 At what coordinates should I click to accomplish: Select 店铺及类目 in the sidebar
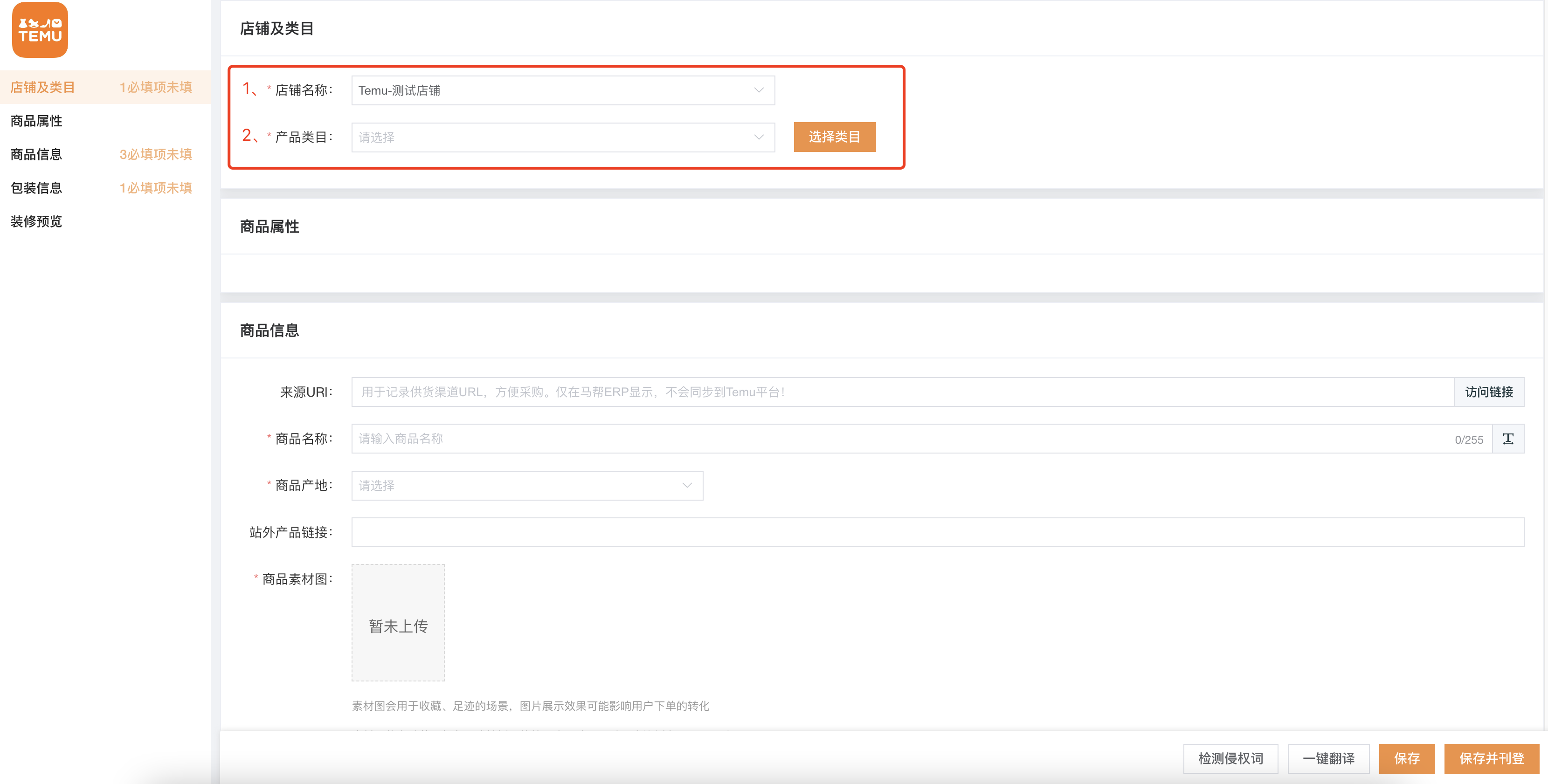[x=43, y=87]
